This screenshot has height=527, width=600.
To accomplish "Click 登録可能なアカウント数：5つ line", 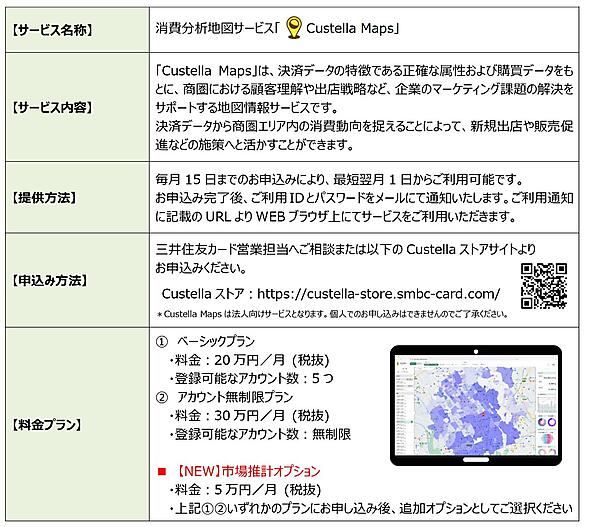I will click(251, 379).
